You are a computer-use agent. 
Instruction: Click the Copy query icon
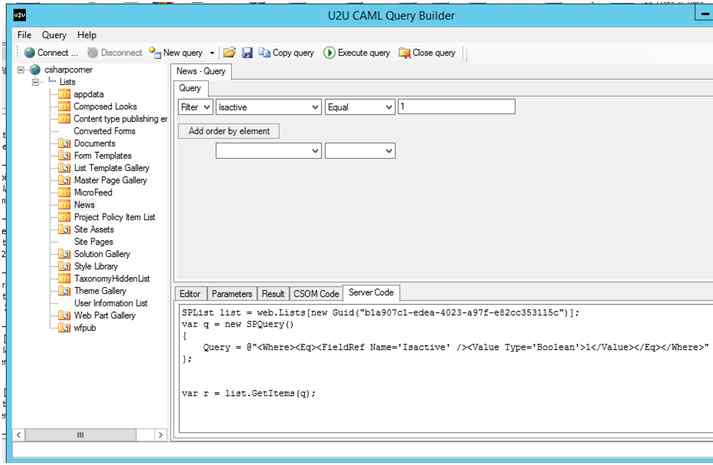(x=264, y=53)
